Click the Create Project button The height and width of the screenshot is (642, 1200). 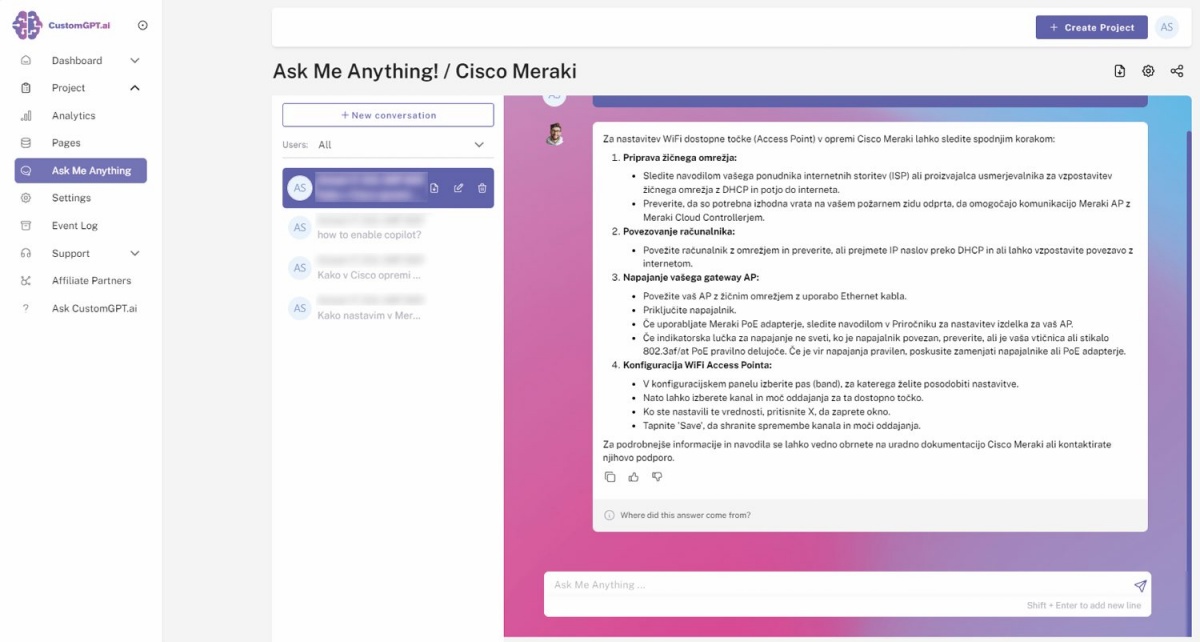[x=1091, y=27]
